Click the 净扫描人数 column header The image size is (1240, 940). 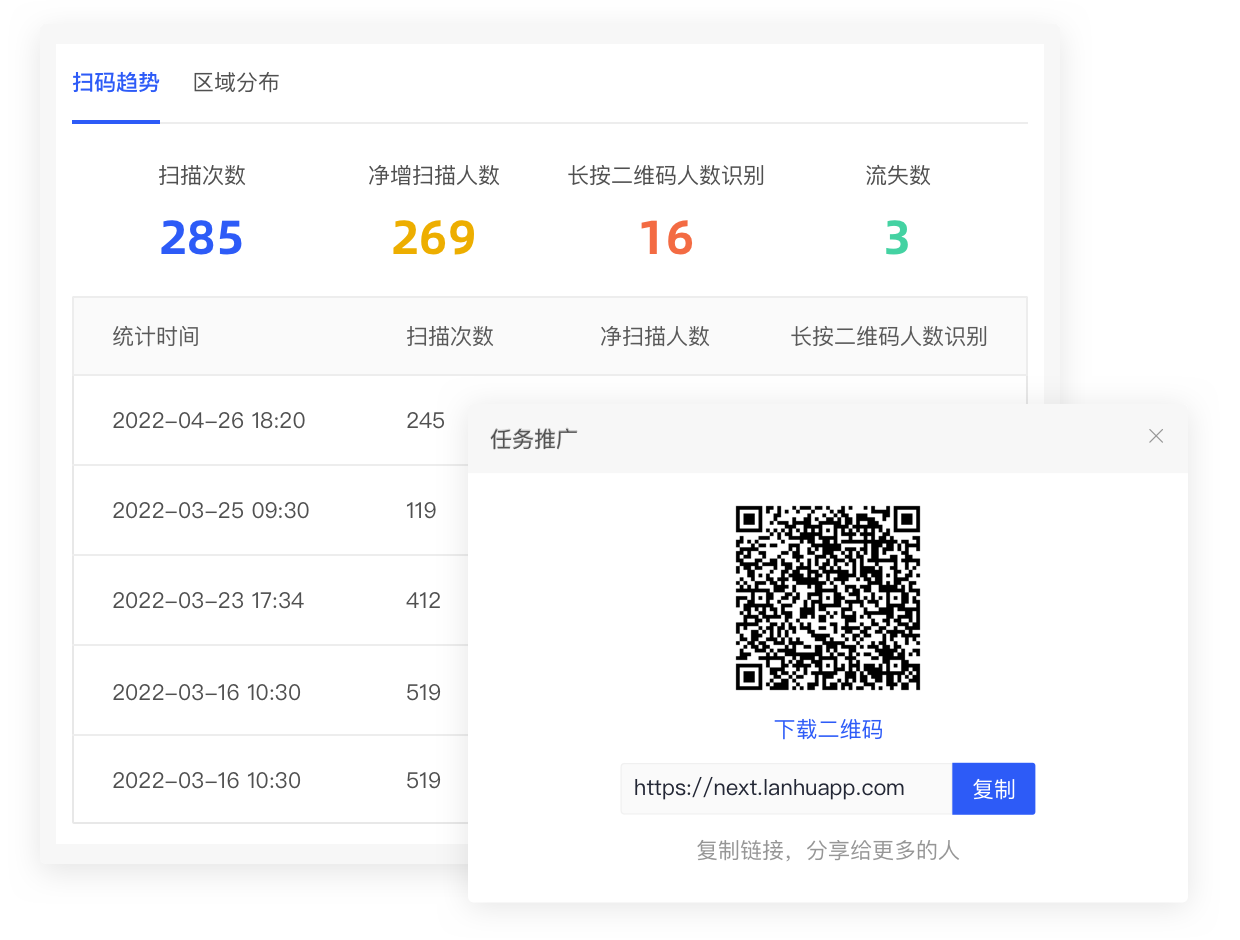[x=655, y=336]
